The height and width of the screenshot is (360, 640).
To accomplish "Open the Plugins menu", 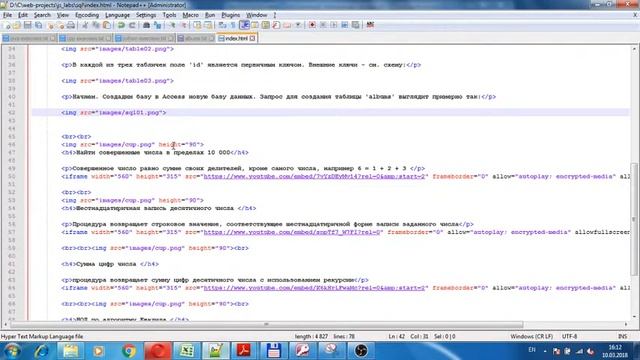I will pos(231,15).
